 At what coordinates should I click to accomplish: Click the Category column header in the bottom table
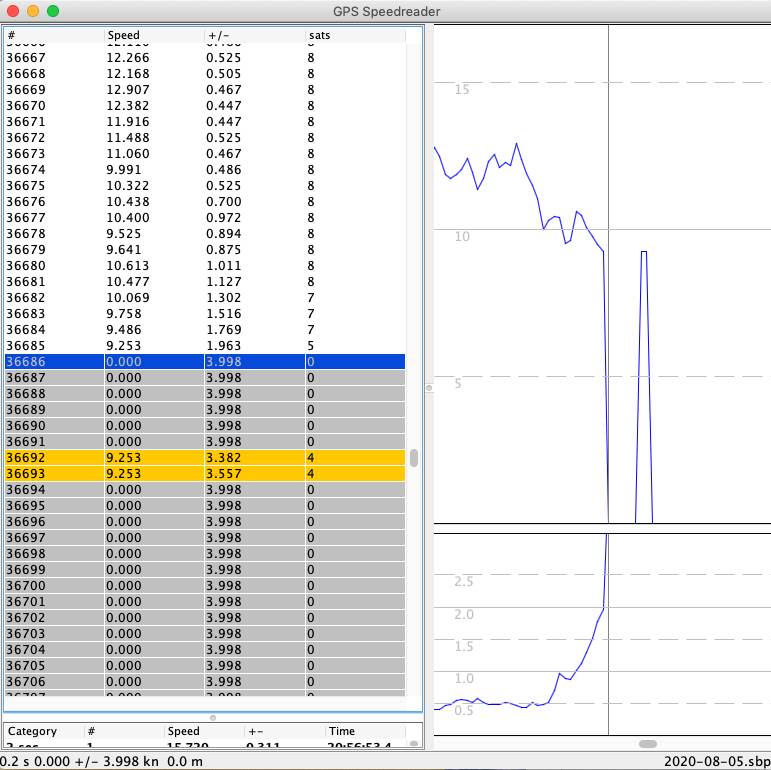point(42,731)
